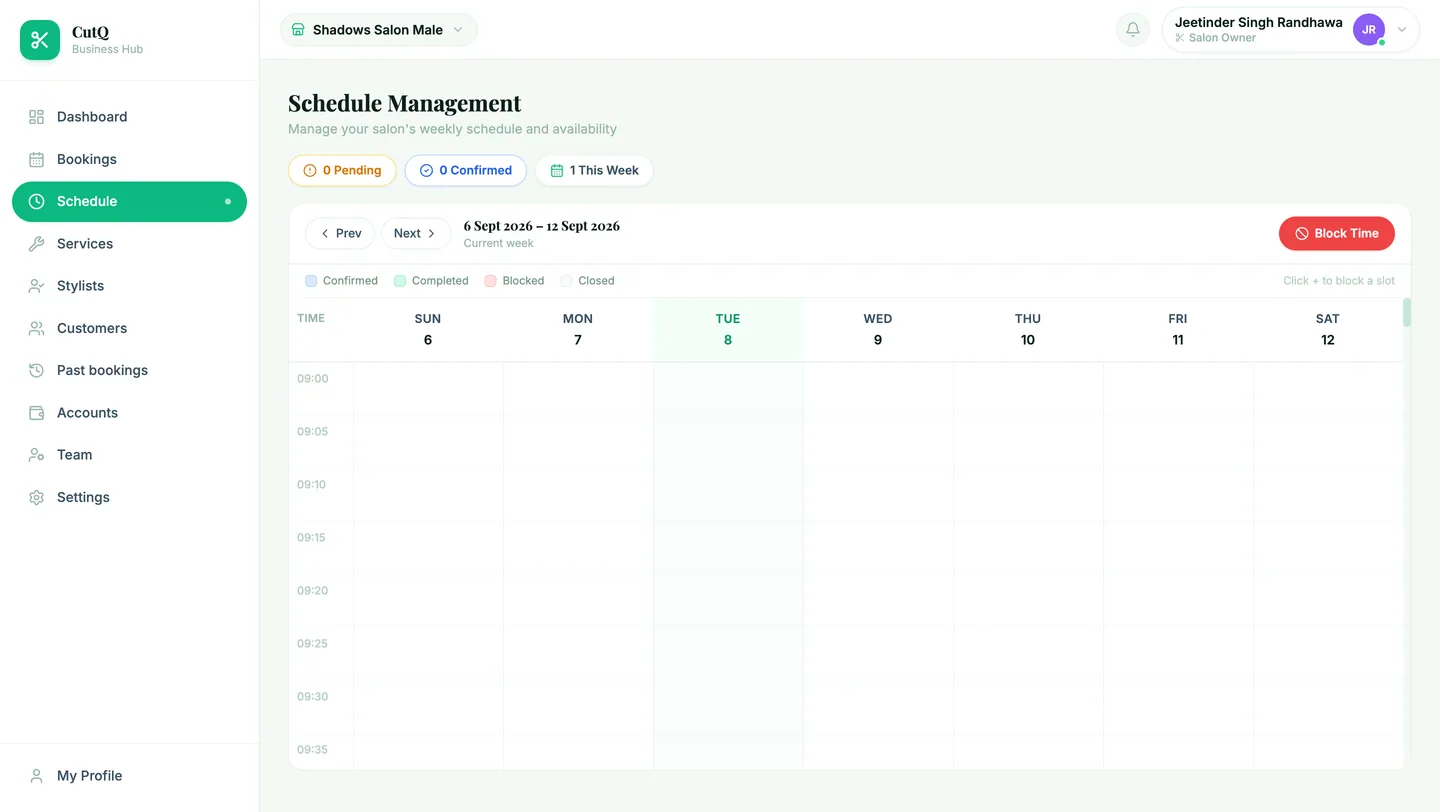
Task: Click the CutQ scissors logo icon
Action: [x=40, y=40]
